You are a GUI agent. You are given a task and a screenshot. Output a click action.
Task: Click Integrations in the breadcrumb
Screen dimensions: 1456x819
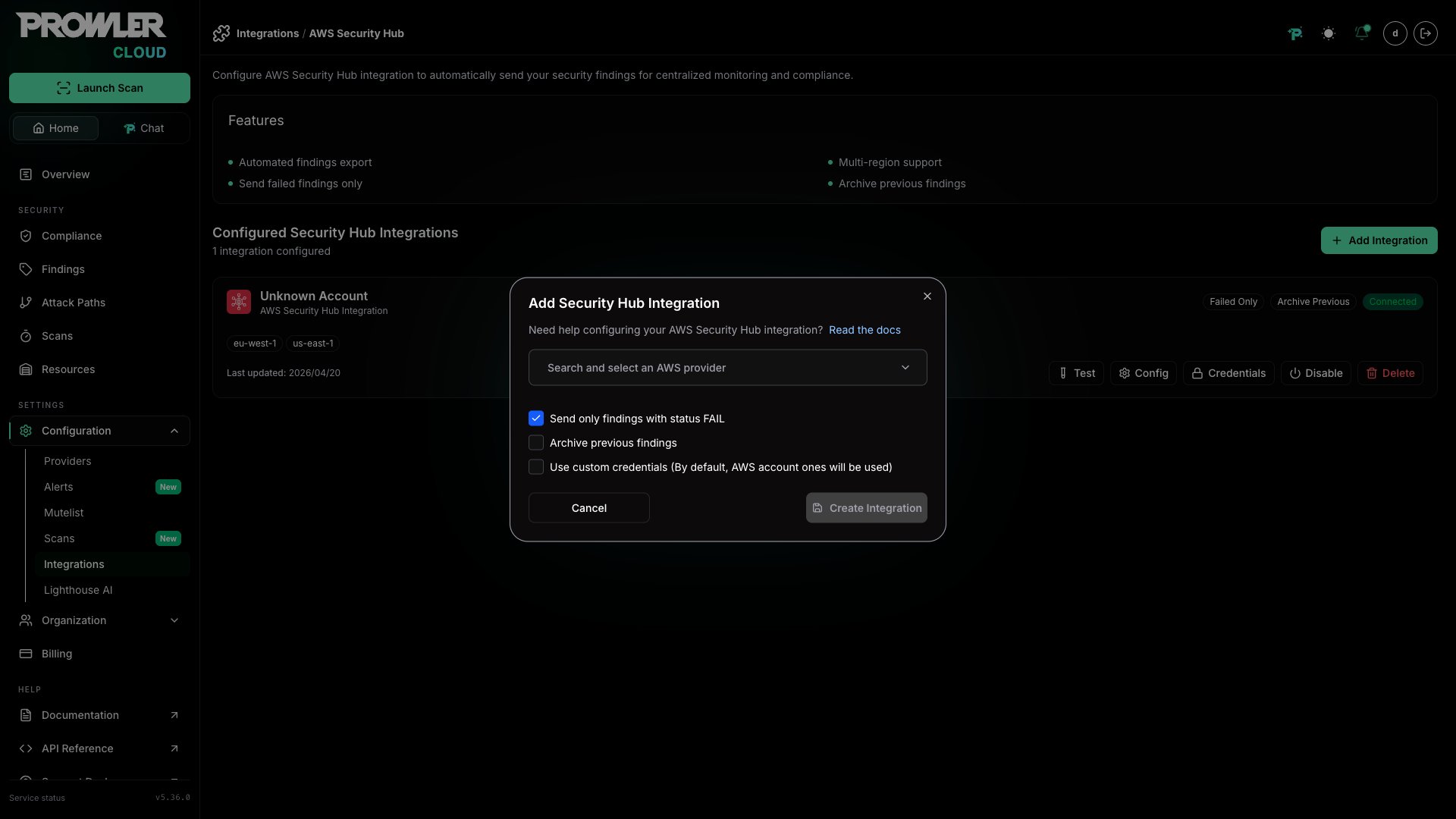pyautogui.click(x=268, y=33)
